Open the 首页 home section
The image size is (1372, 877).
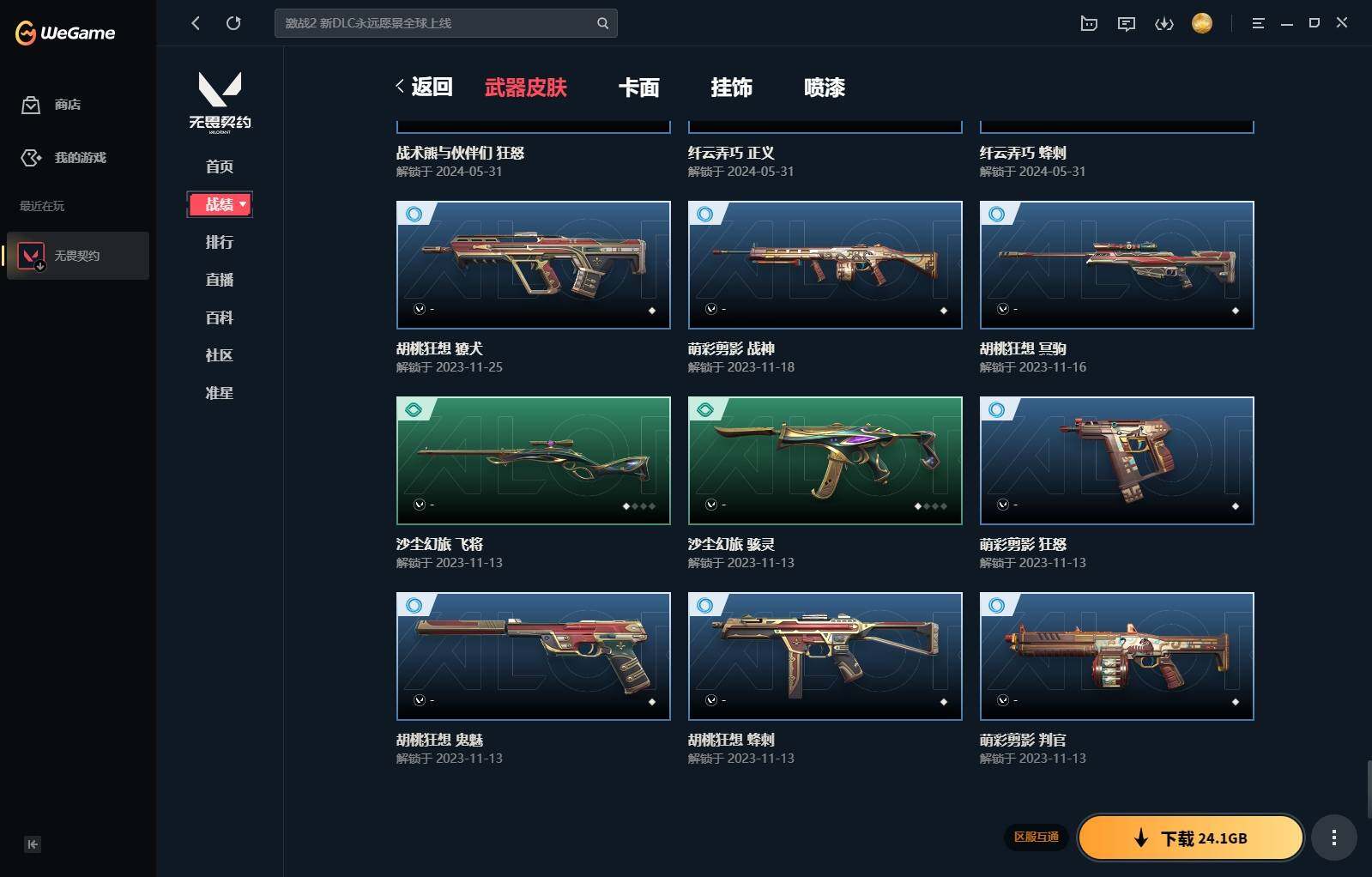(220, 166)
